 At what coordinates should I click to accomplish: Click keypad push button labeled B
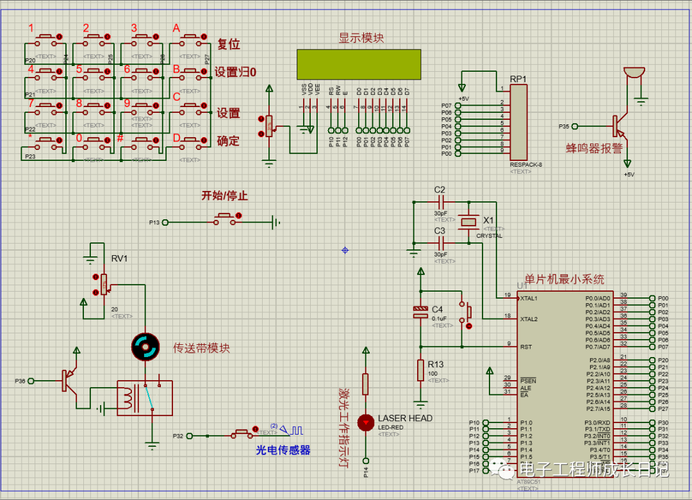click(x=191, y=75)
